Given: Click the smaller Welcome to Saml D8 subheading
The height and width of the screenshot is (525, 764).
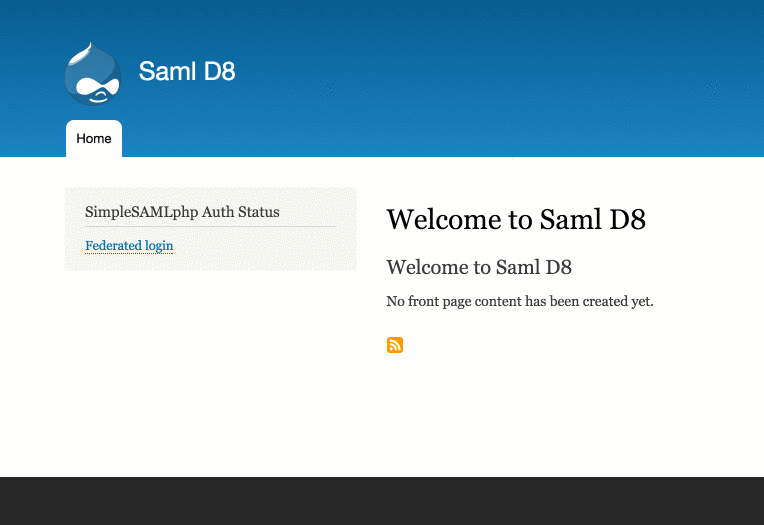Looking at the screenshot, I should [479, 267].
